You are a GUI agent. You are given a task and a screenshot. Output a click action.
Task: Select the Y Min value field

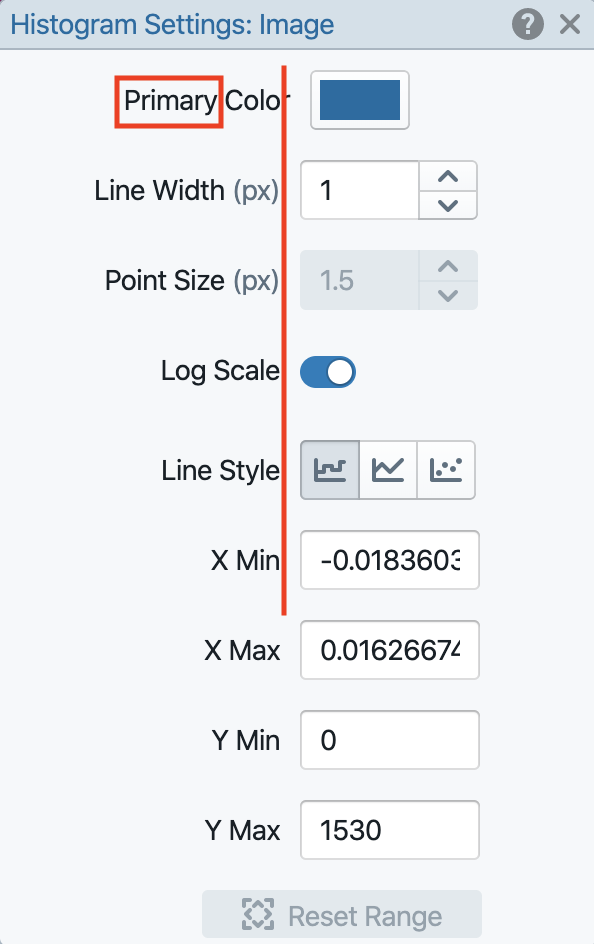click(x=389, y=740)
